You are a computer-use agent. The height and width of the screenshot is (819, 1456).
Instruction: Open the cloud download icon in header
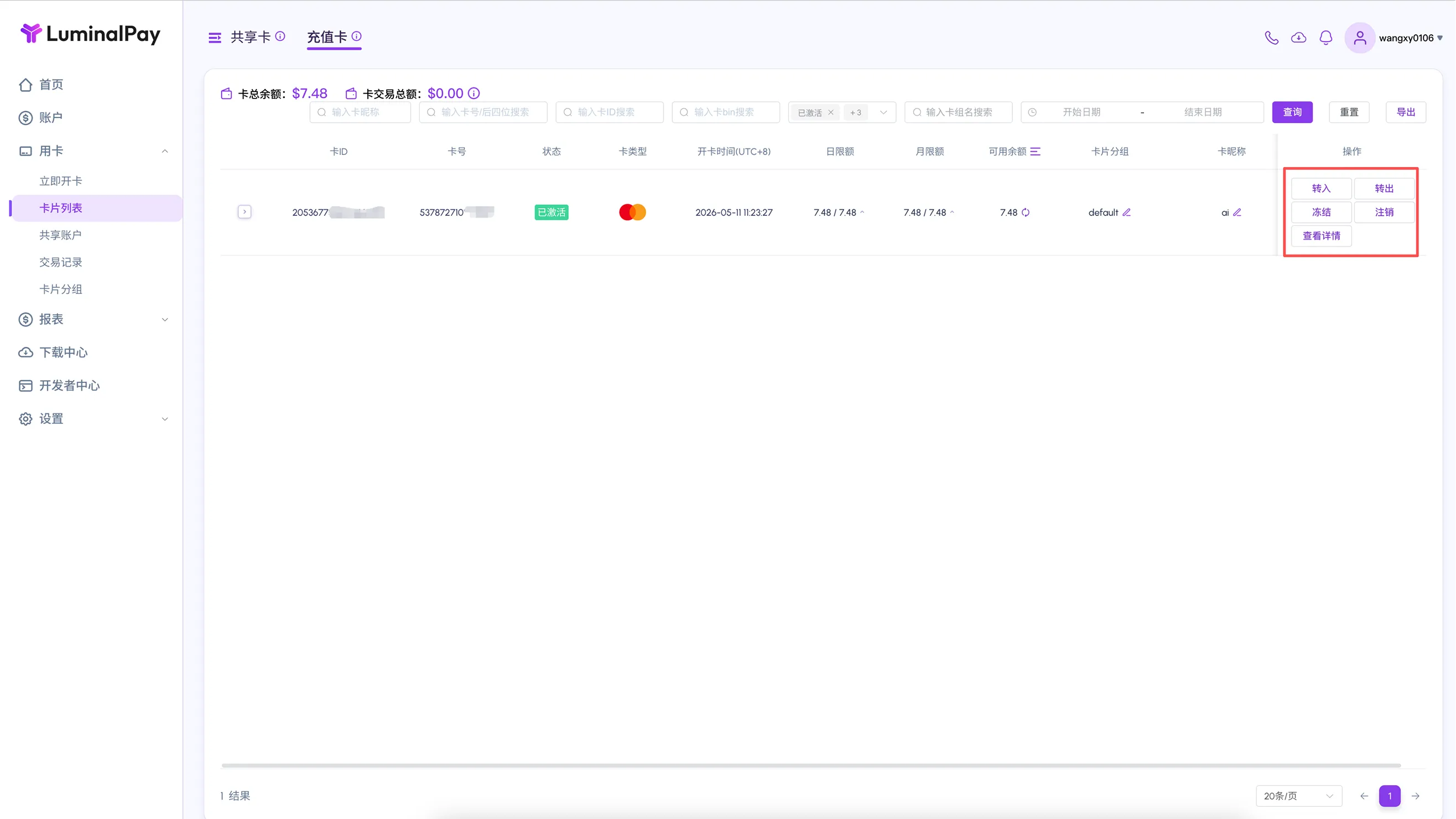1298,38
